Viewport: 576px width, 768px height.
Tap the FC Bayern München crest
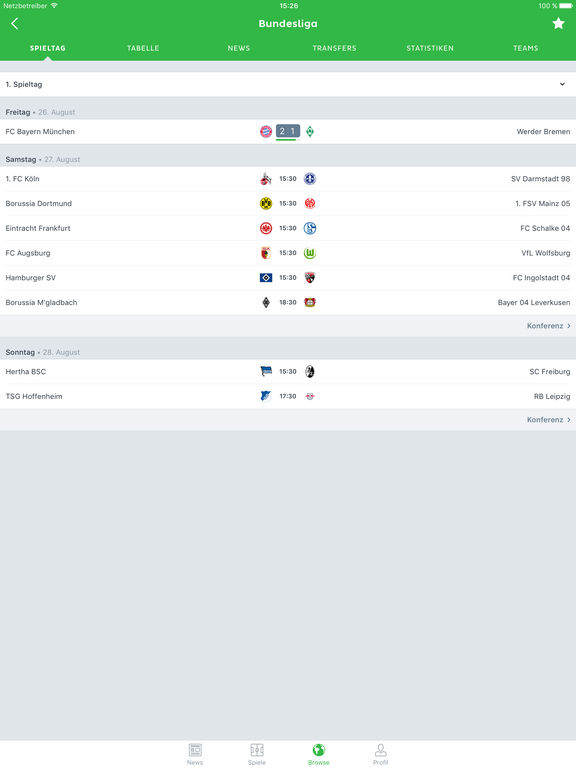click(x=266, y=131)
